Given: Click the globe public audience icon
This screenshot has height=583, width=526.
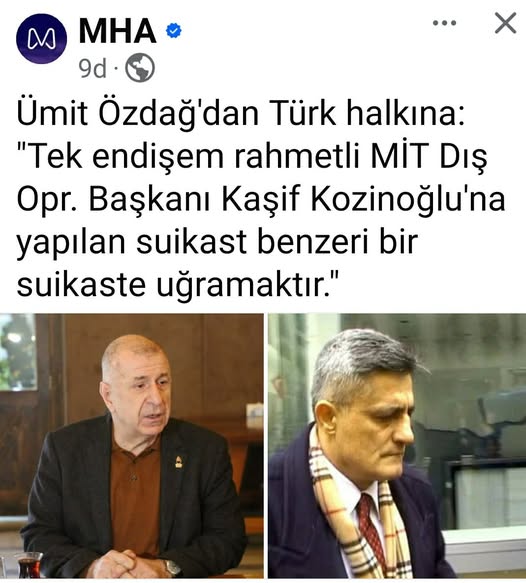Looking at the screenshot, I should tap(140, 68).
